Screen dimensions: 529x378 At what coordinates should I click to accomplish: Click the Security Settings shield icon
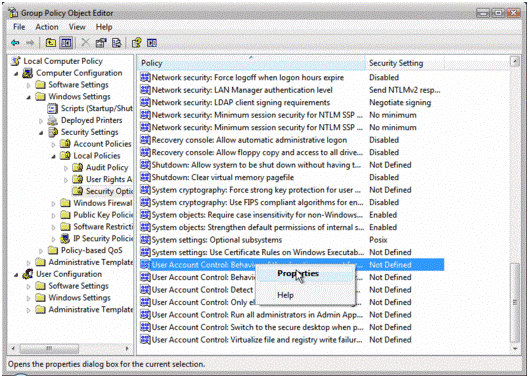click(x=53, y=132)
